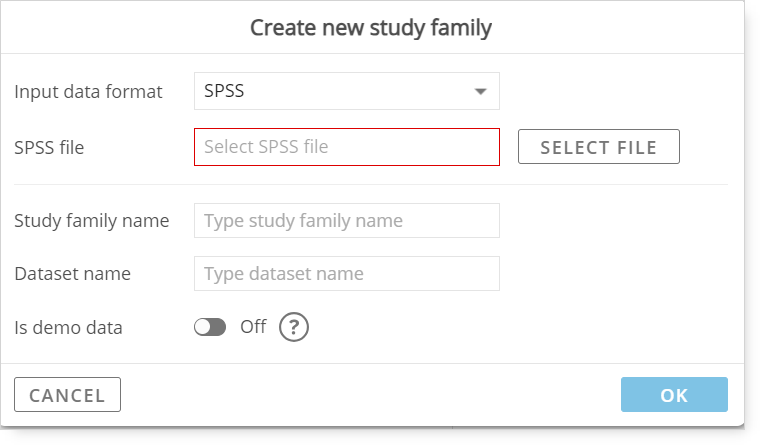The width and height of the screenshot is (760, 445).
Task: Click the divider line below SPSS file row
Action: pos(371,184)
